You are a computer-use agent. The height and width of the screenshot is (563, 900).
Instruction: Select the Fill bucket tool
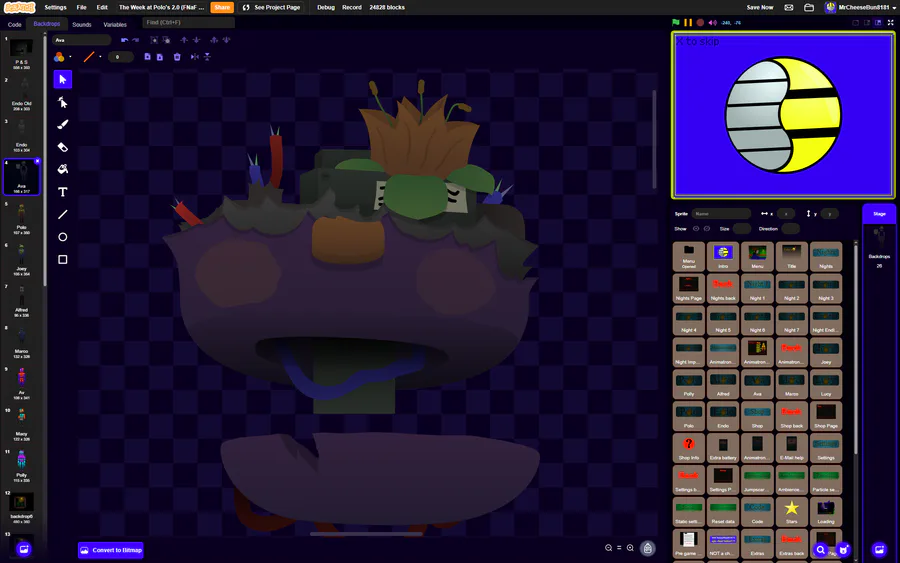coord(63,169)
